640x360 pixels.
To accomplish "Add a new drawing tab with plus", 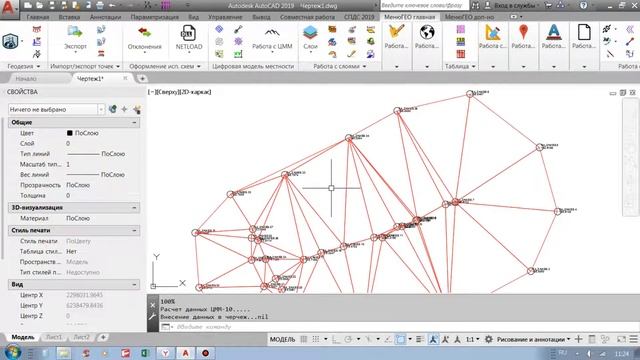I will pyautogui.click(x=142, y=78).
